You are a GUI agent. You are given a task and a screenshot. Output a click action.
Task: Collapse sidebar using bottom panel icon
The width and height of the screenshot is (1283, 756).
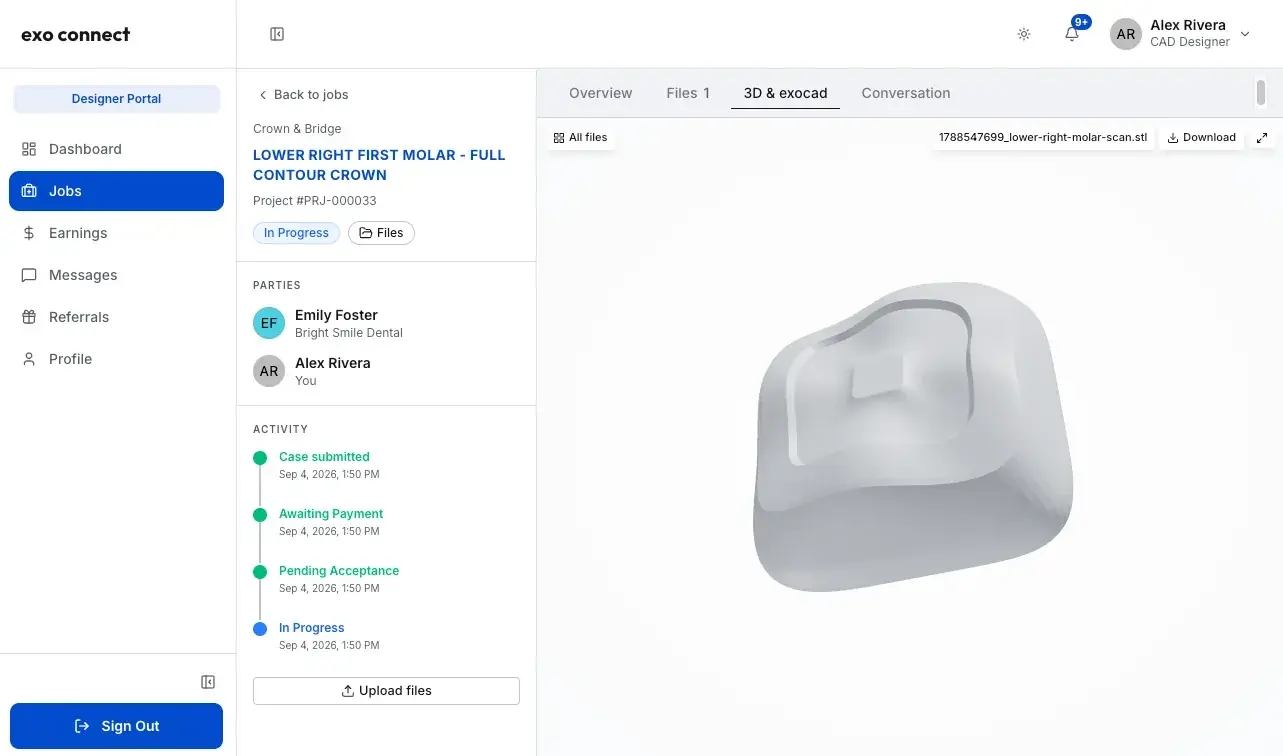pyautogui.click(x=208, y=682)
